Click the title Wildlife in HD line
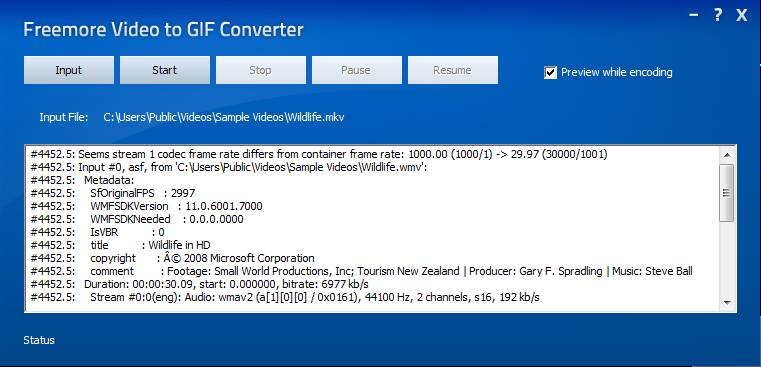The height and width of the screenshot is (367, 761). [120, 245]
